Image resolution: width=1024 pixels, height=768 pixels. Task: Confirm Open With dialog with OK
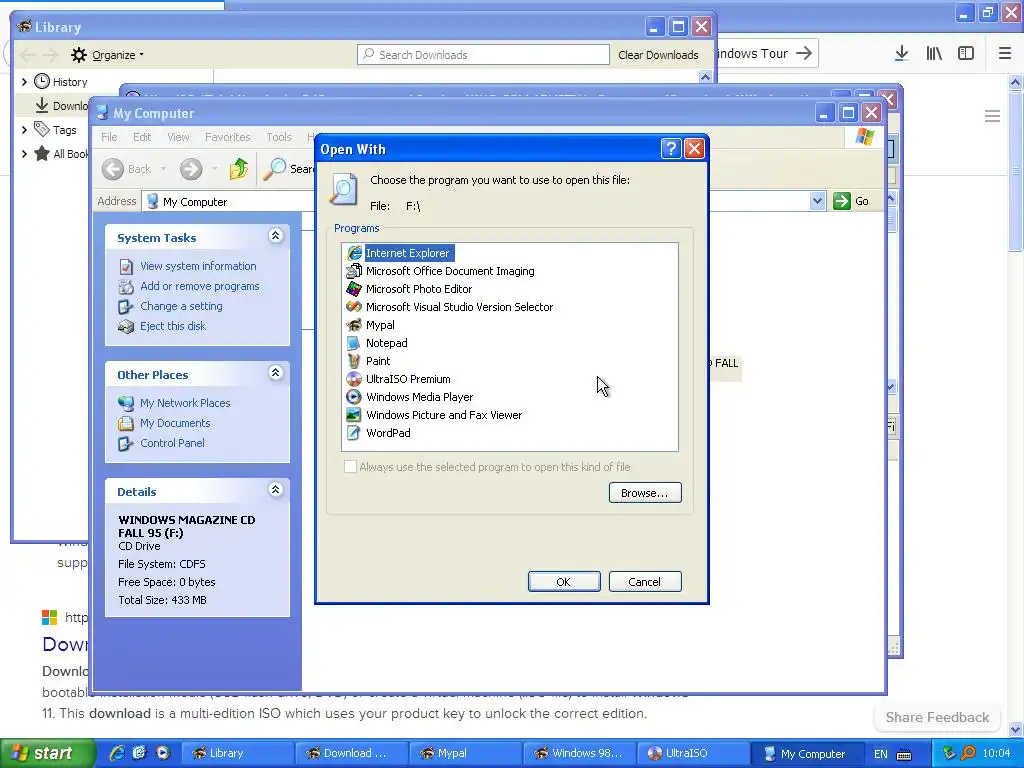(564, 582)
